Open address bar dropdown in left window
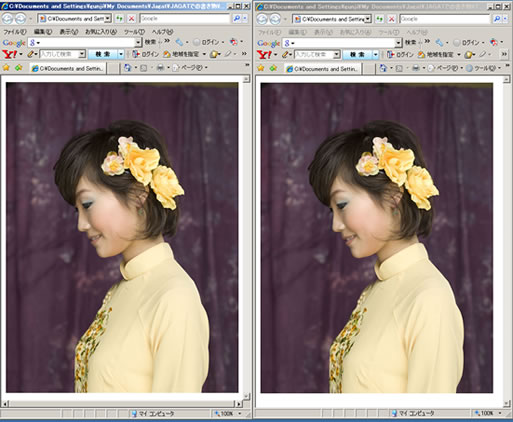 (x=107, y=19)
